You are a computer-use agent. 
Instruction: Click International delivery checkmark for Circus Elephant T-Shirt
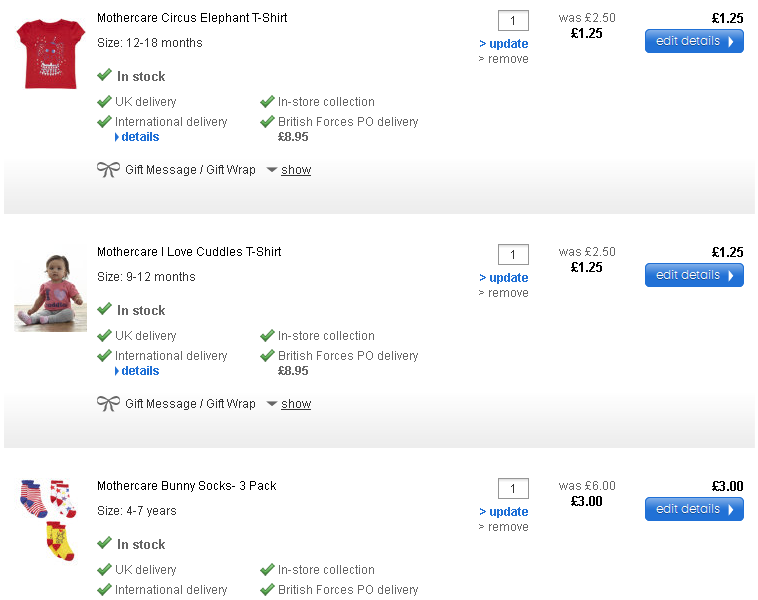point(105,122)
